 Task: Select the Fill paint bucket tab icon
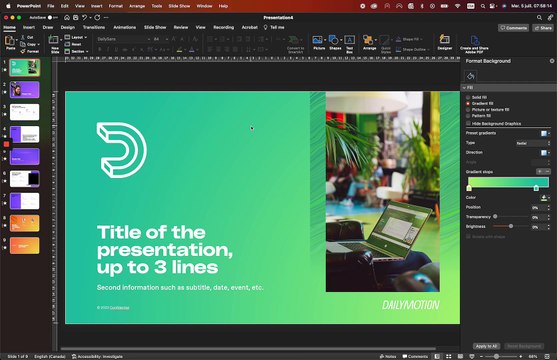tap(471, 76)
